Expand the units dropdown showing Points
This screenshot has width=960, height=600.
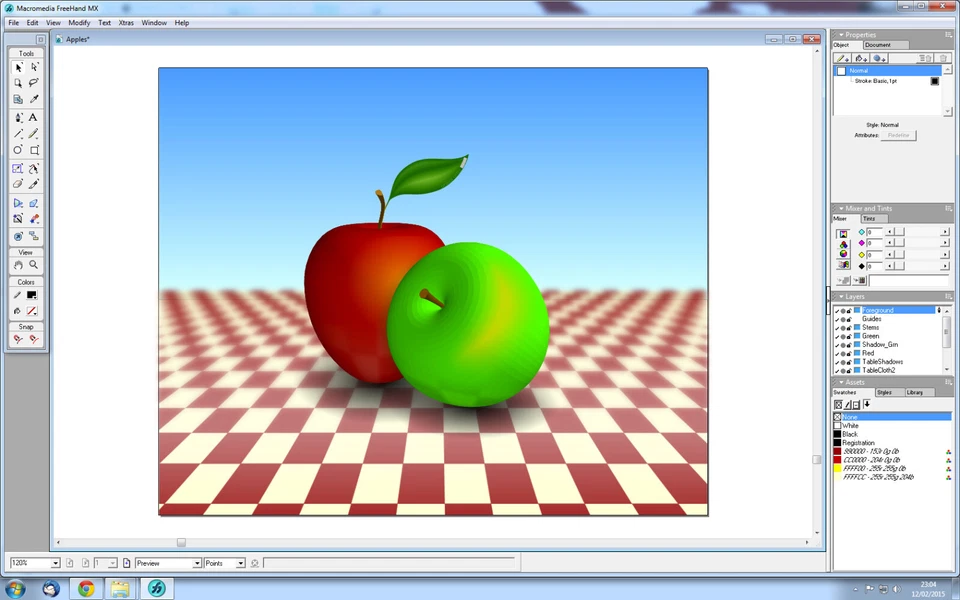pyautogui.click(x=238, y=563)
